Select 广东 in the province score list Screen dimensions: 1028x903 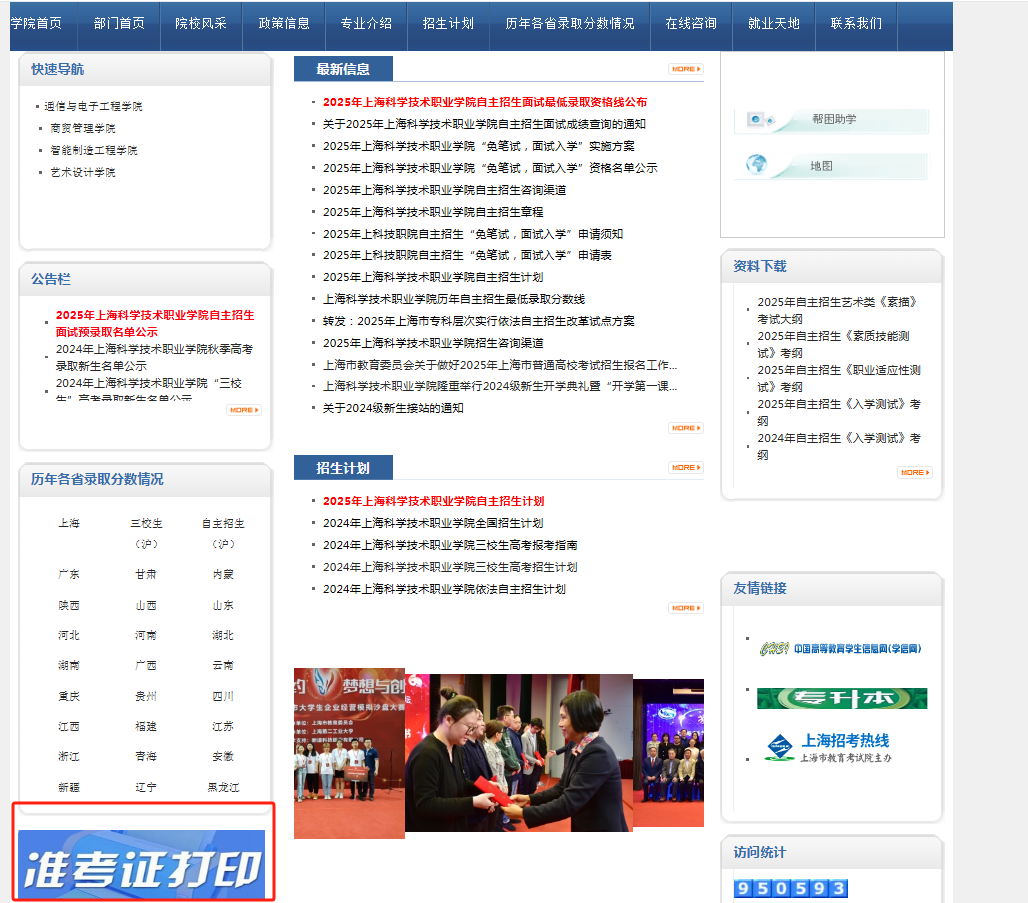point(69,574)
